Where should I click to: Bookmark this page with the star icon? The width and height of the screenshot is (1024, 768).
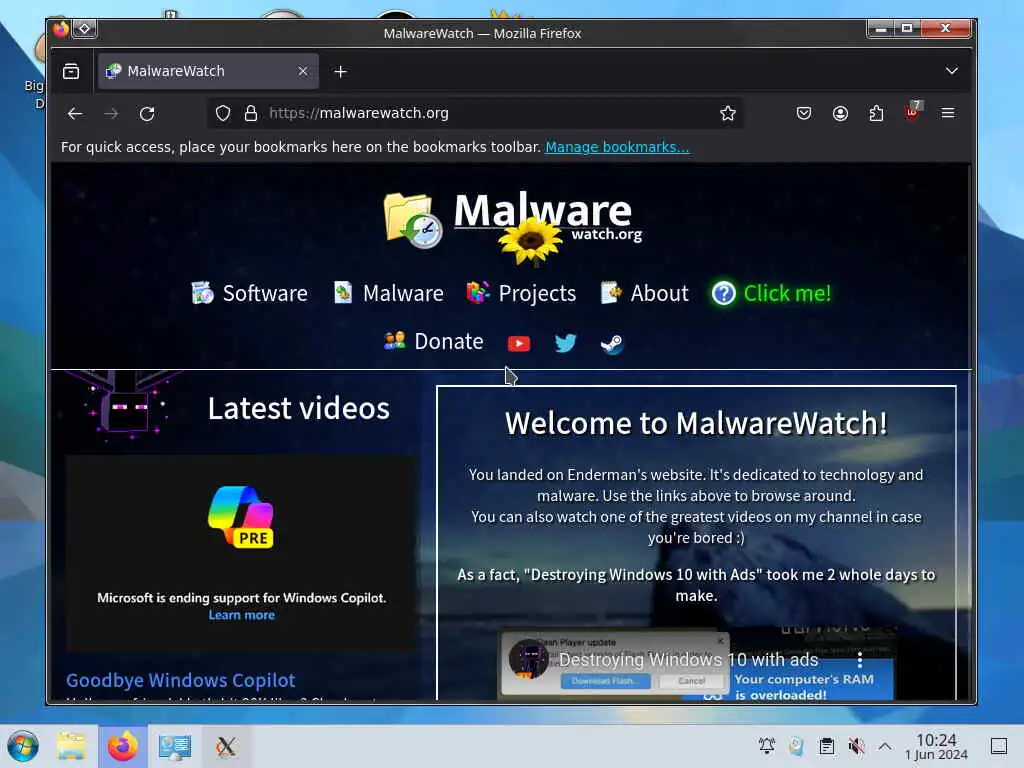(728, 114)
